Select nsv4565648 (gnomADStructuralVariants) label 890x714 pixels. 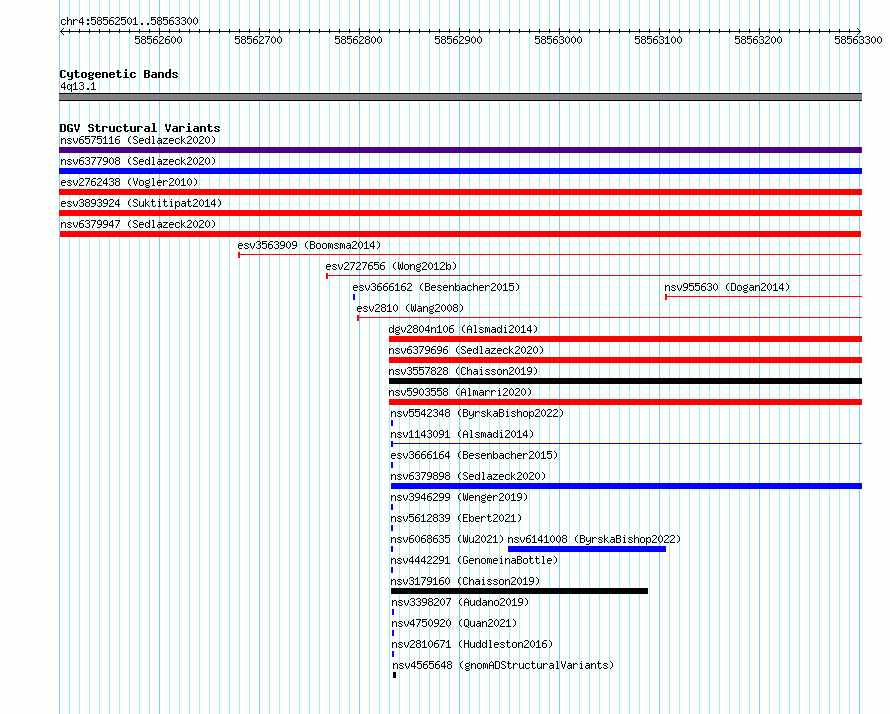pyautogui.click(x=503, y=665)
